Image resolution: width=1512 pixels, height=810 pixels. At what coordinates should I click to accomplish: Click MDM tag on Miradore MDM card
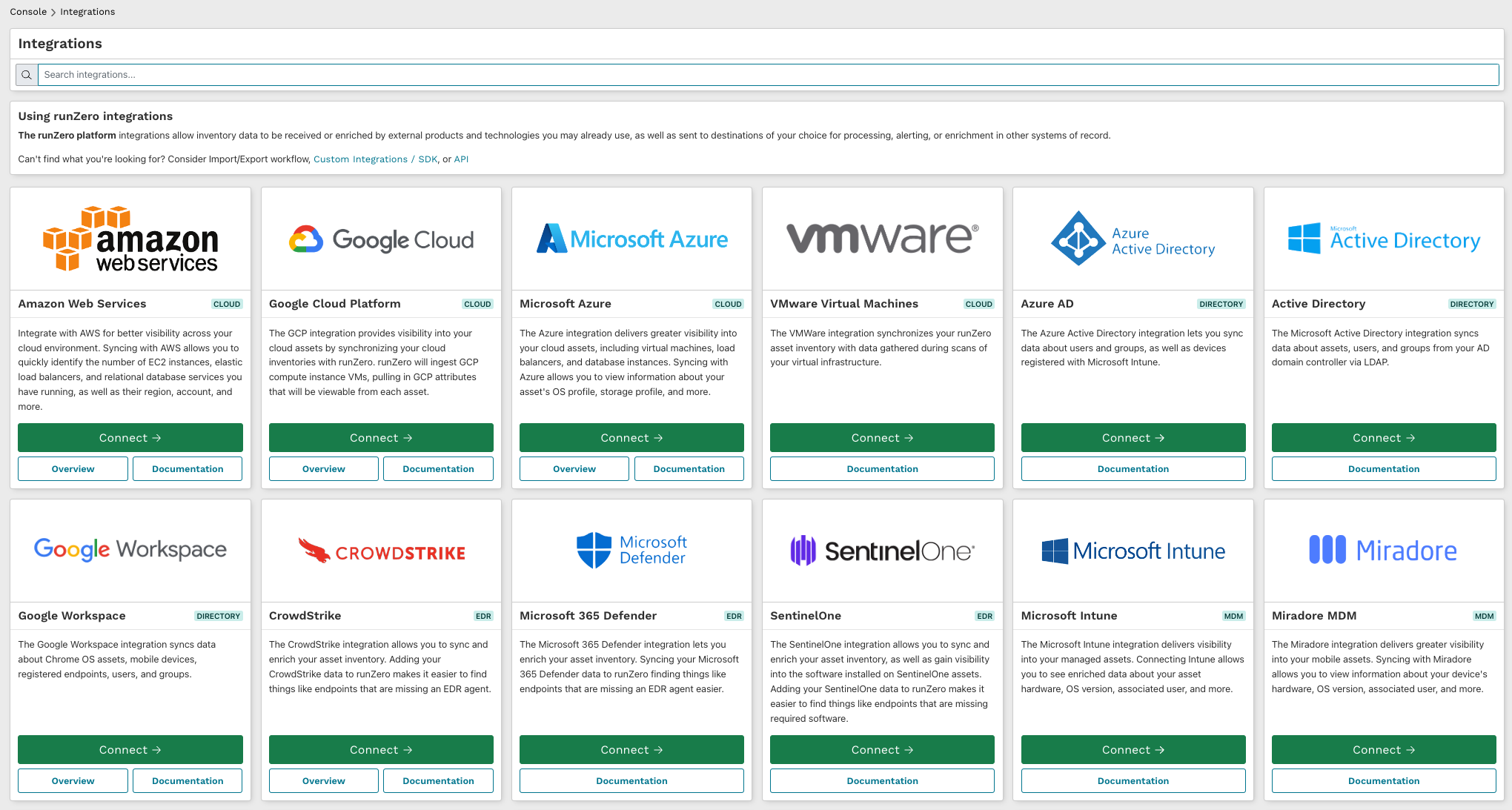[1485, 617]
